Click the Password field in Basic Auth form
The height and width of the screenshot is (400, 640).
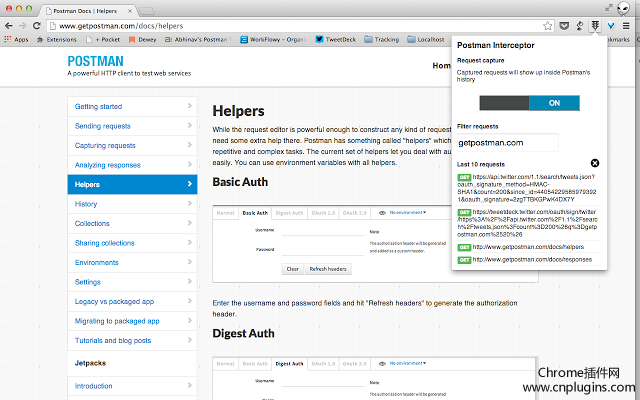tap(322, 250)
